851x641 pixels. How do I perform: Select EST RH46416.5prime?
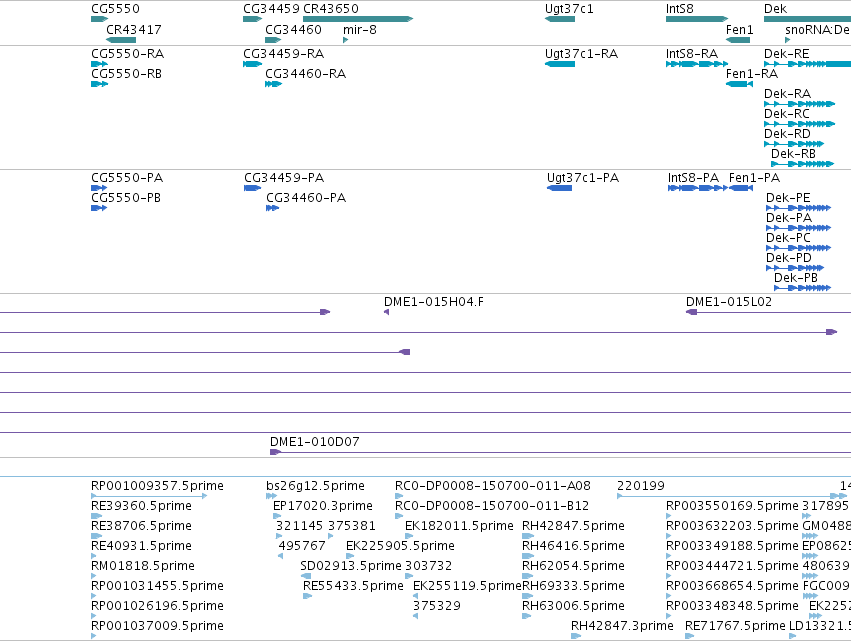[x=573, y=546]
